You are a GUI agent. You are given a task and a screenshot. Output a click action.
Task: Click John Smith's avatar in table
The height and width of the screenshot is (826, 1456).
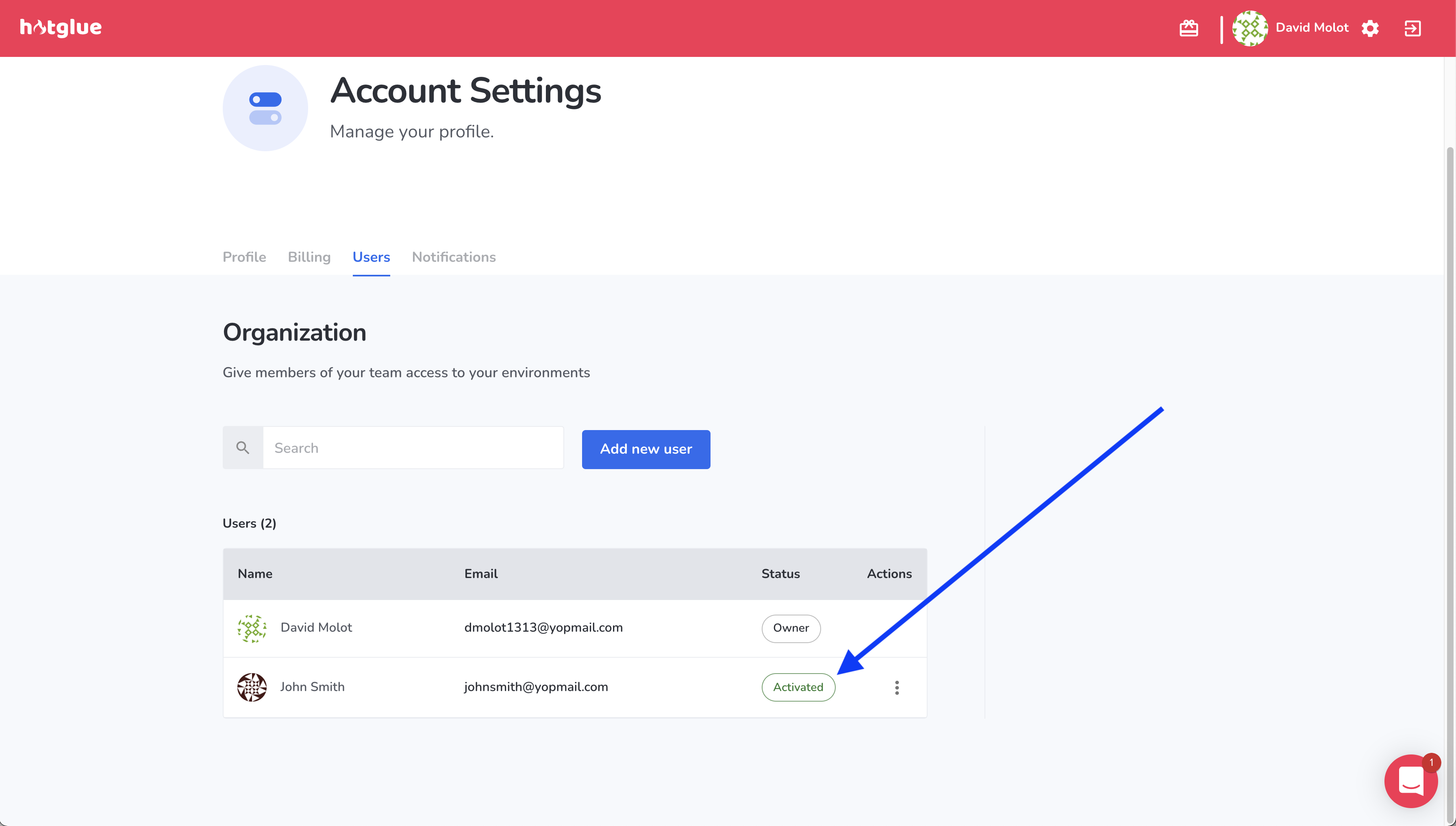pyautogui.click(x=252, y=687)
